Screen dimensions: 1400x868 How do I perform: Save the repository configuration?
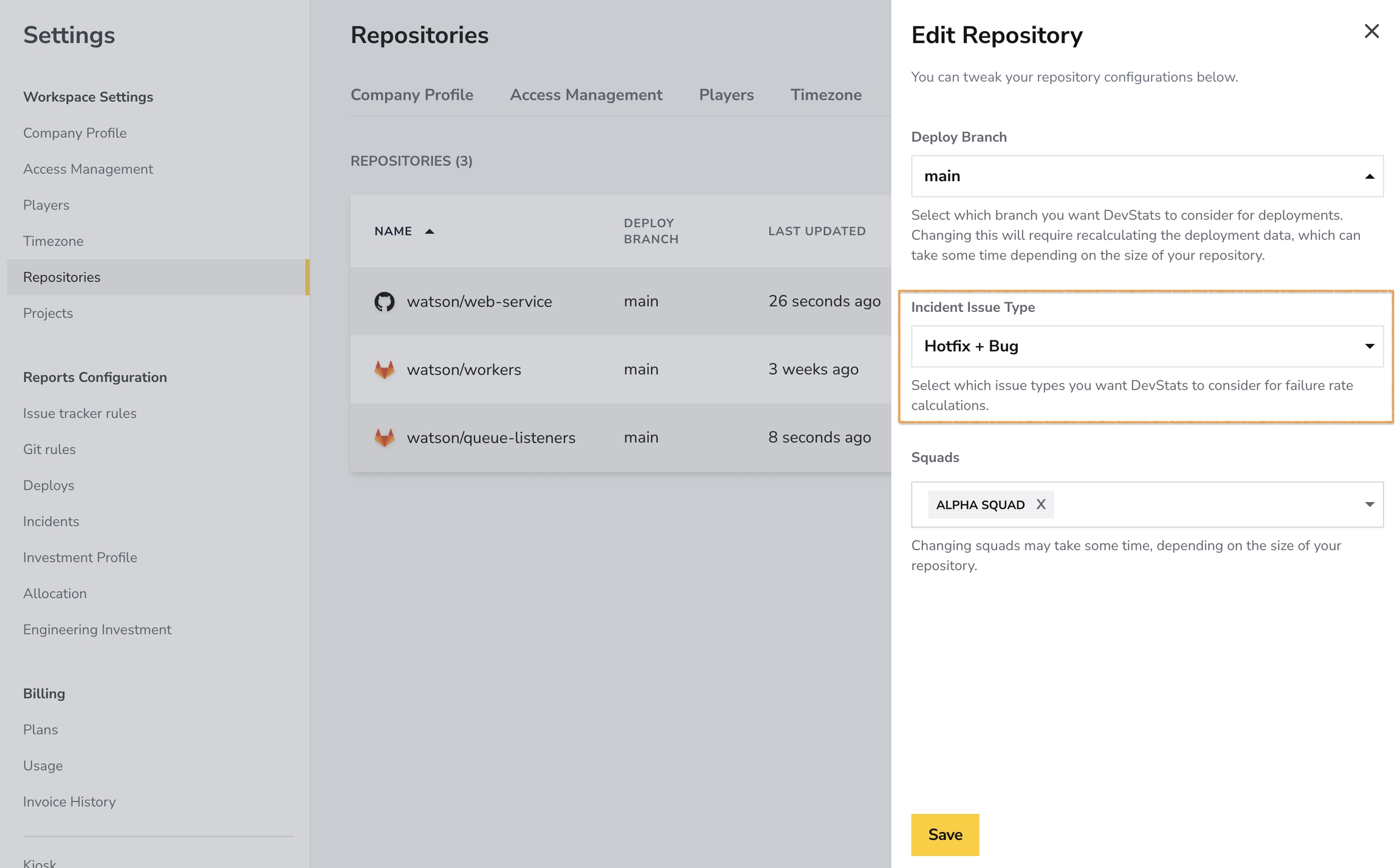945,835
